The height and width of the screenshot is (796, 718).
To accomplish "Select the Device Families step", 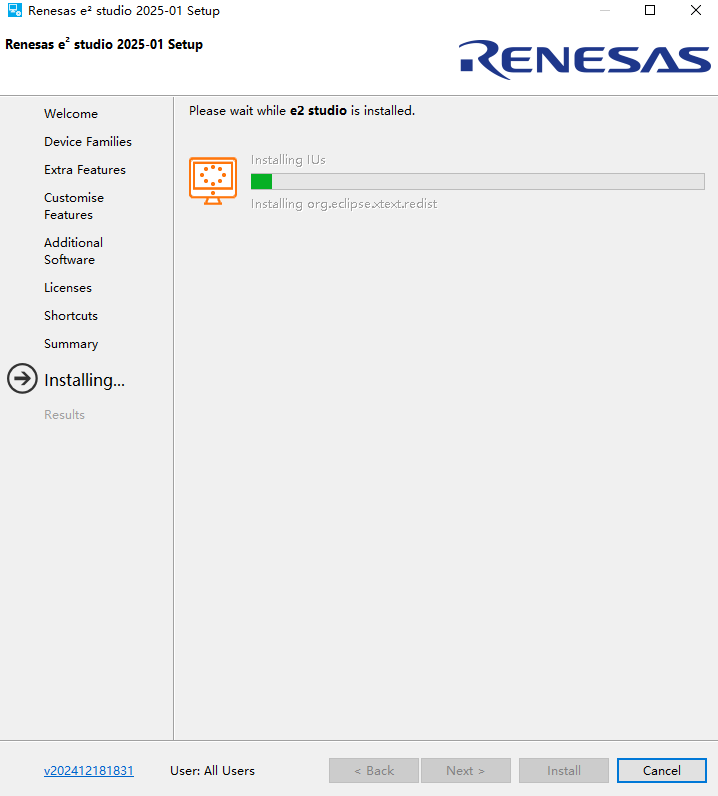I will (88, 142).
